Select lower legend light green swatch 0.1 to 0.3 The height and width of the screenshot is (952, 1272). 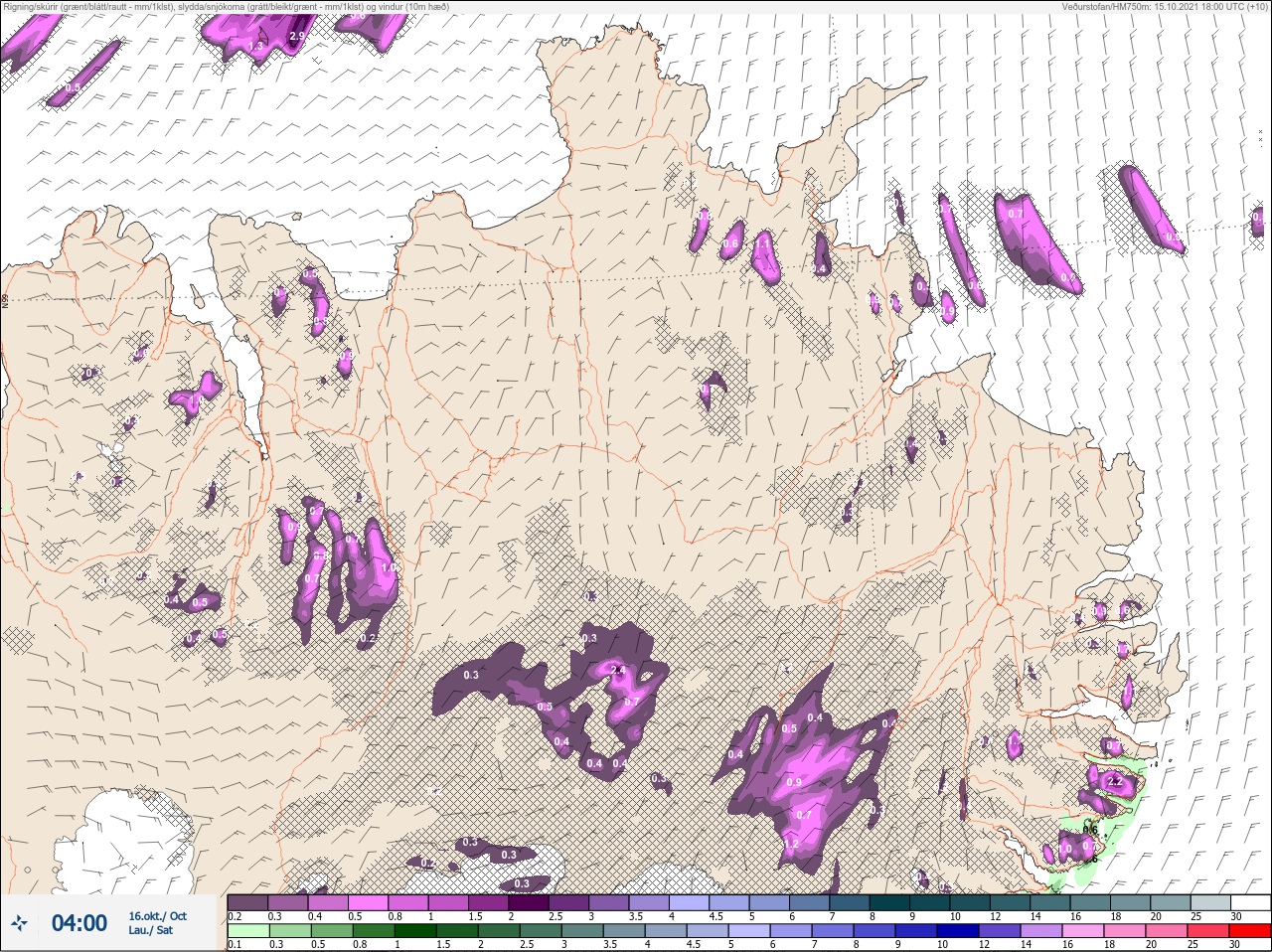point(248,931)
